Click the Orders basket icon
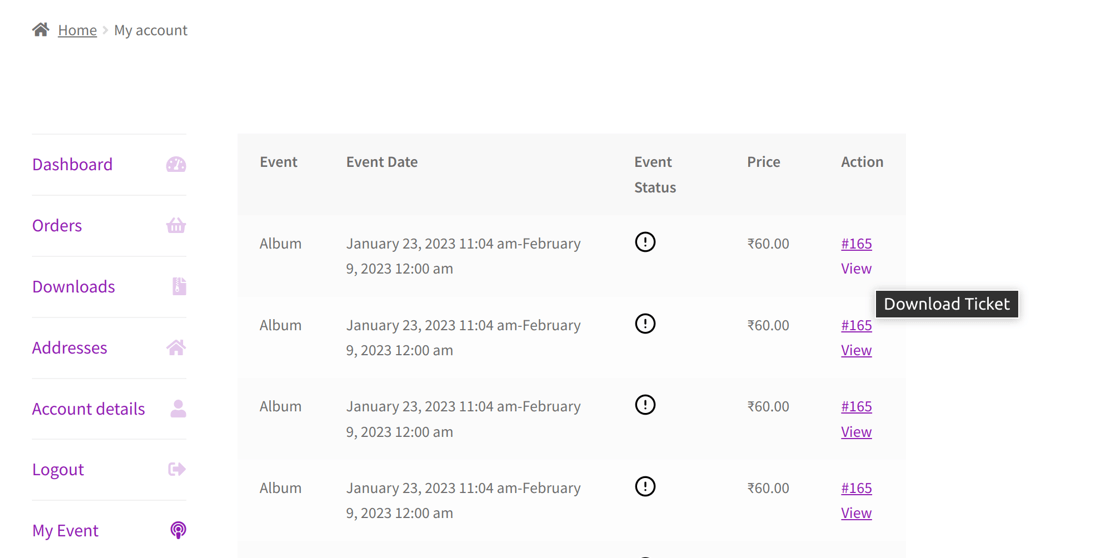1096x558 pixels. click(x=176, y=225)
